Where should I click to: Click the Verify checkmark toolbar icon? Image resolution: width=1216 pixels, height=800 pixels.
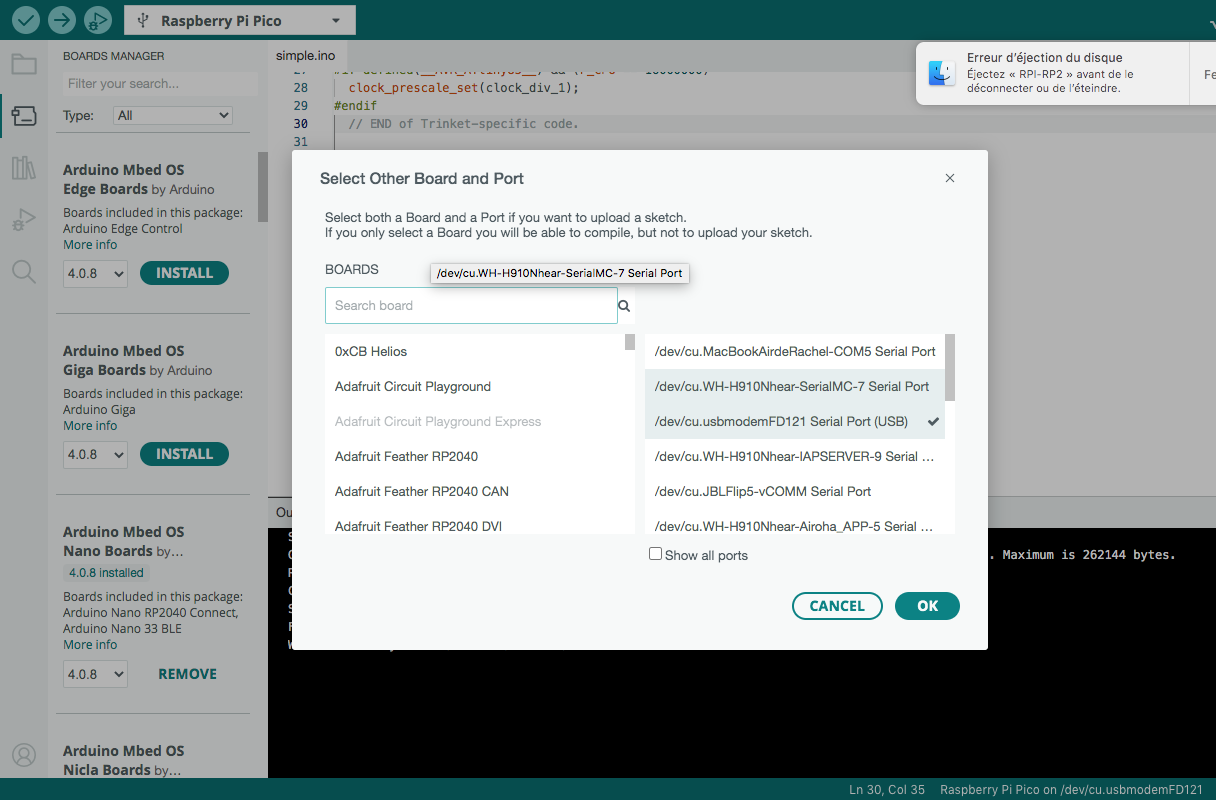[x=26, y=20]
